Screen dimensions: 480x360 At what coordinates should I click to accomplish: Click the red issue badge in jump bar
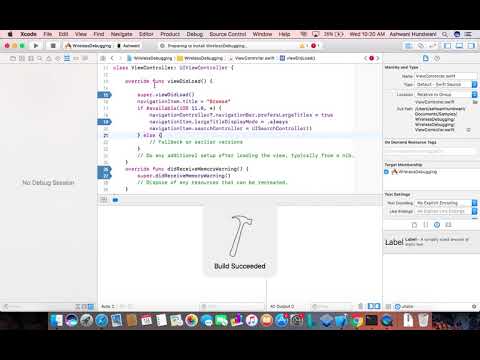coord(371,58)
